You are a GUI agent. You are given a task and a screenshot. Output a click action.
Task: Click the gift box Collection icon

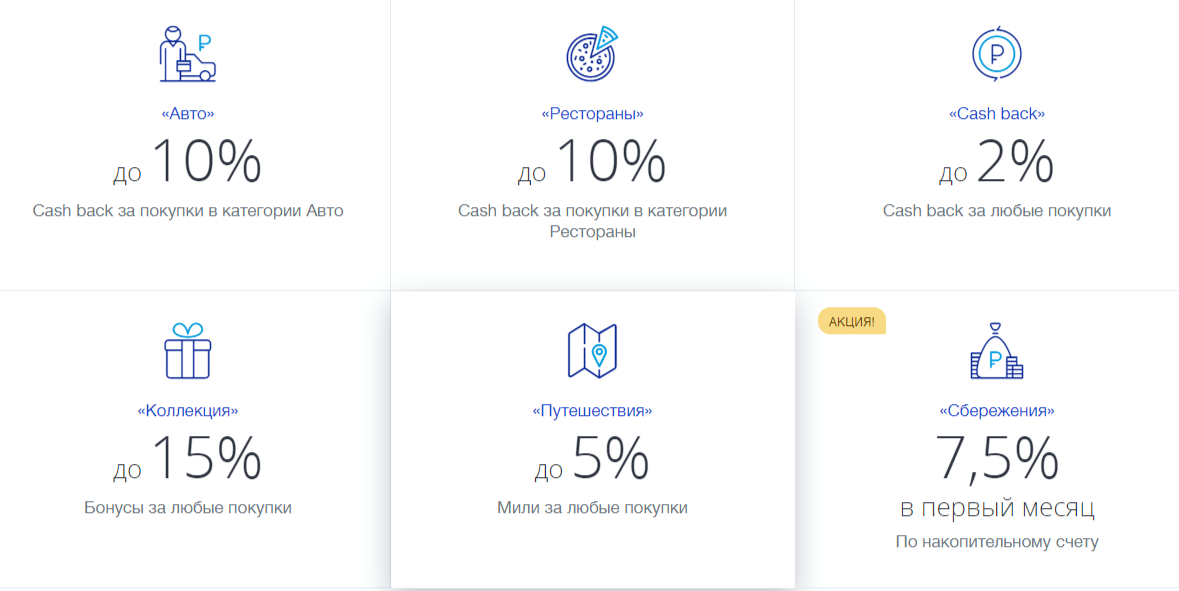tap(188, 351)
